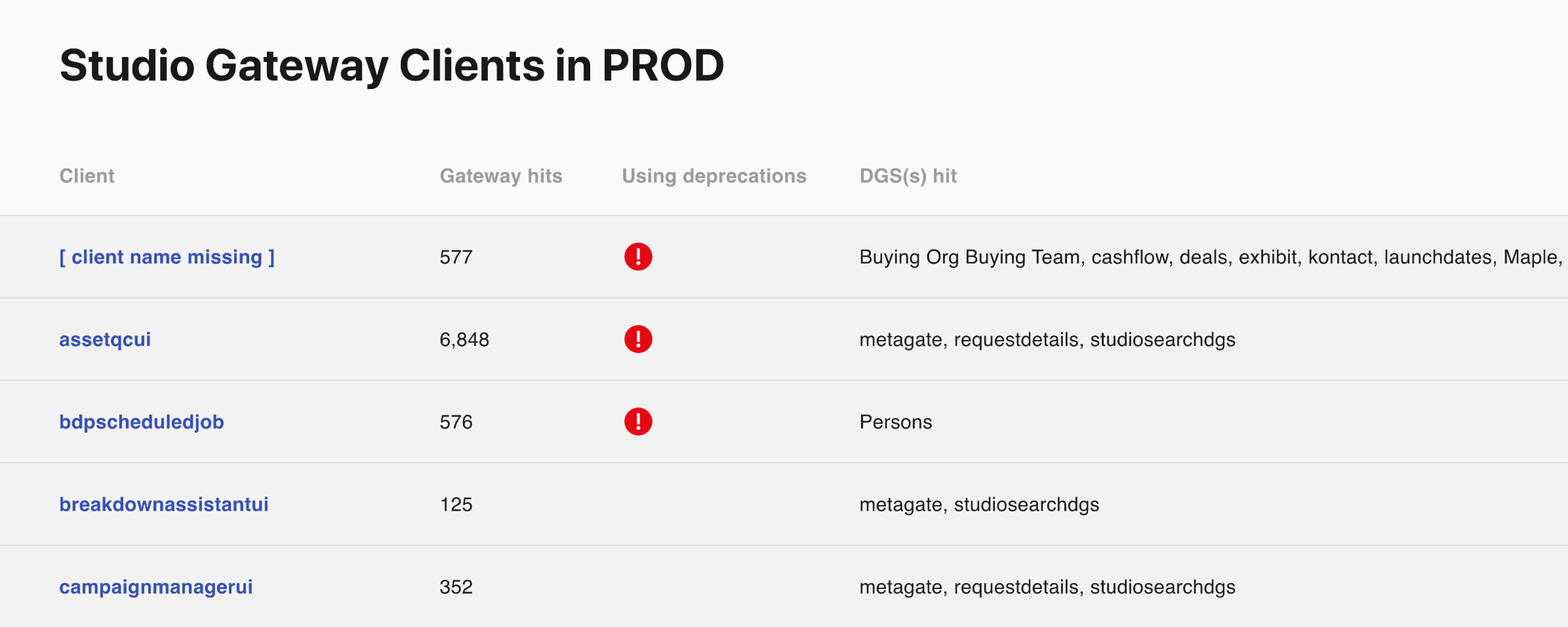Click the breakdownassistantui DGS list cell
Viewport: 1568px width, 627px height.
(979, 505)
